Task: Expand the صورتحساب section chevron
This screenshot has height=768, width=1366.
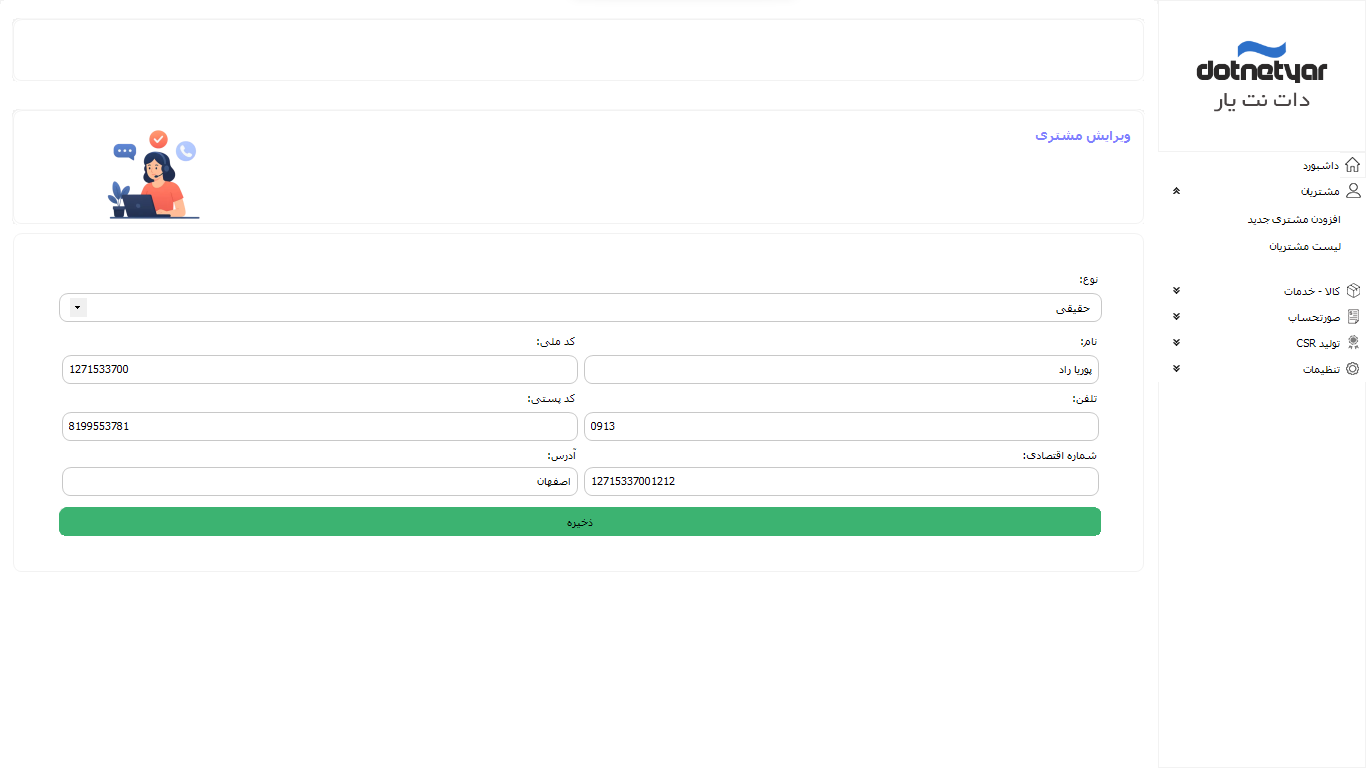Action: (x=1176, y=317)
